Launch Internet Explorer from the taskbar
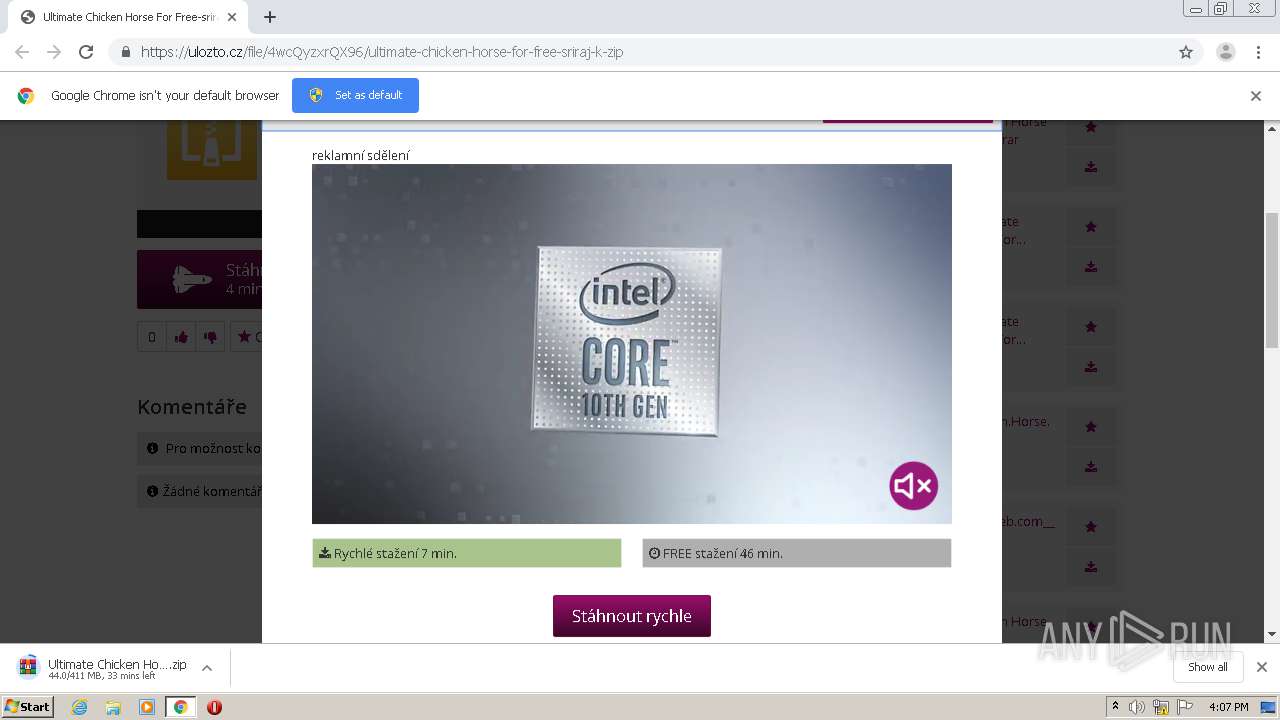This screenshot has width=1280, height=720. click(80, 707)
